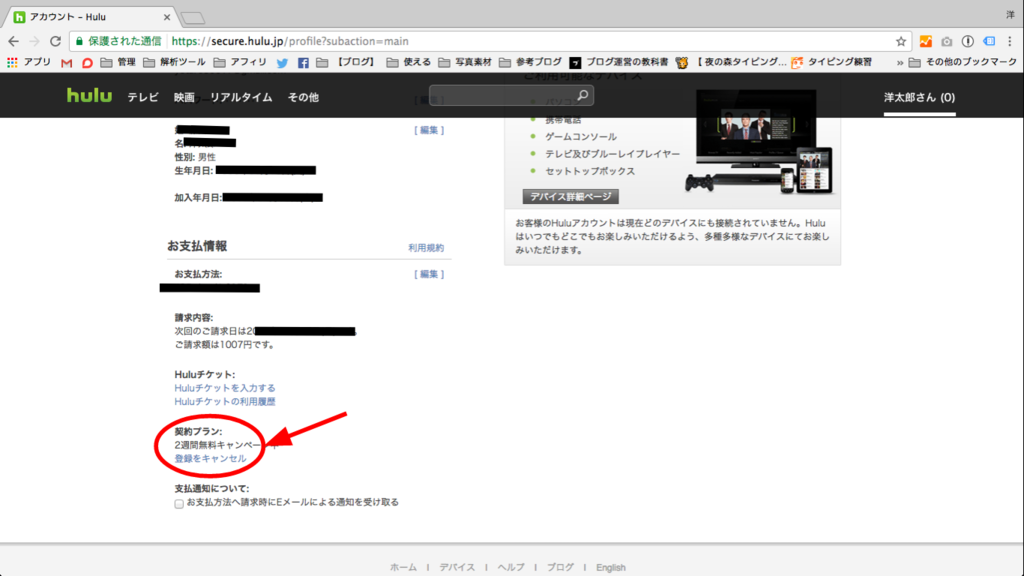Bookmark this page with the star icon

point(903,43)
